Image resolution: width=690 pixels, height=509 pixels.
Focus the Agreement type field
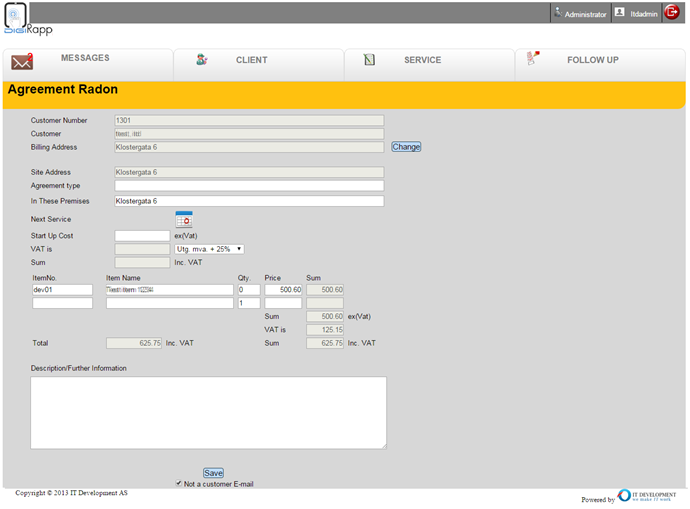249,186
